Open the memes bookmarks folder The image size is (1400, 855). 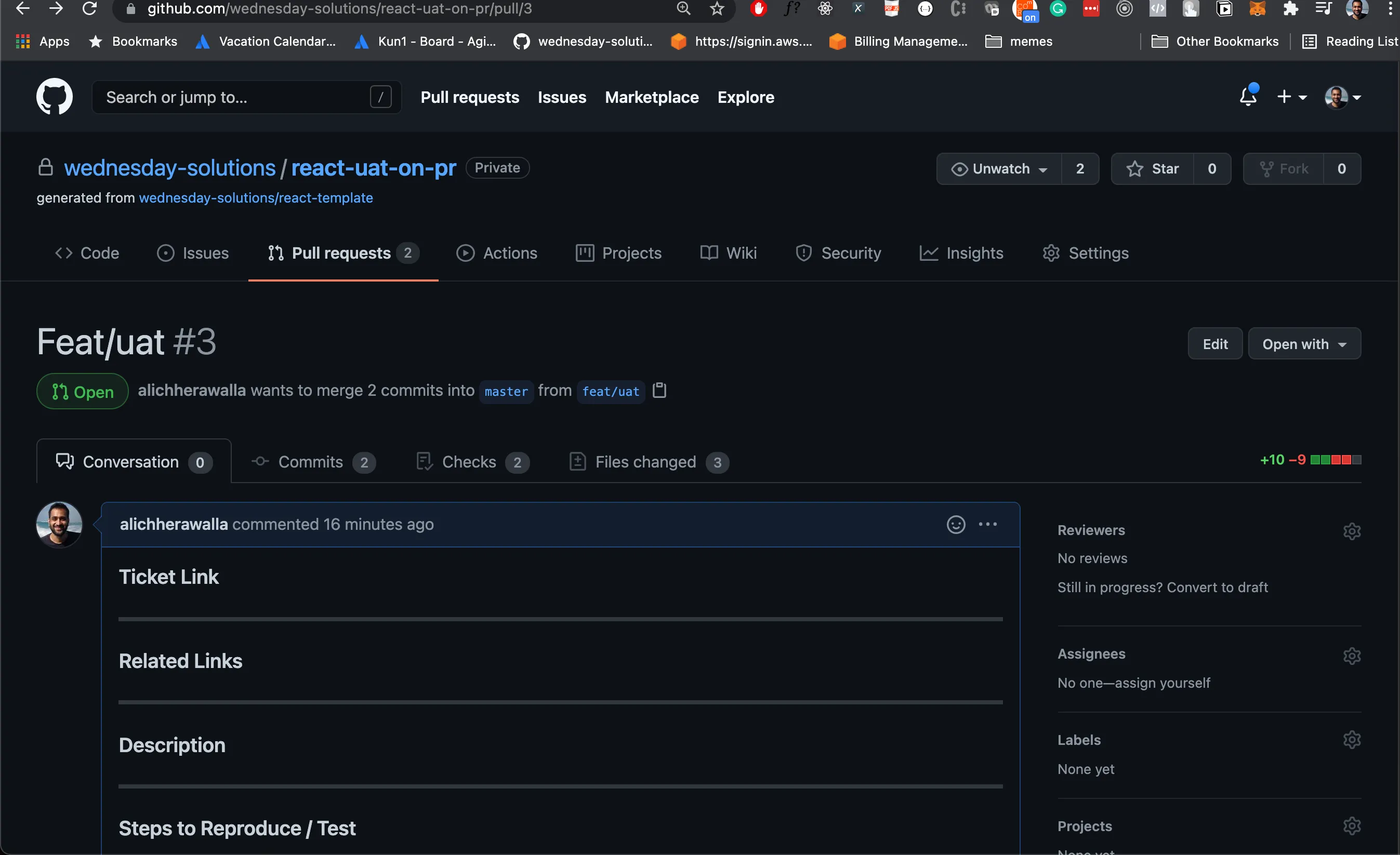pyautogui.click(x=1018, y=41)
